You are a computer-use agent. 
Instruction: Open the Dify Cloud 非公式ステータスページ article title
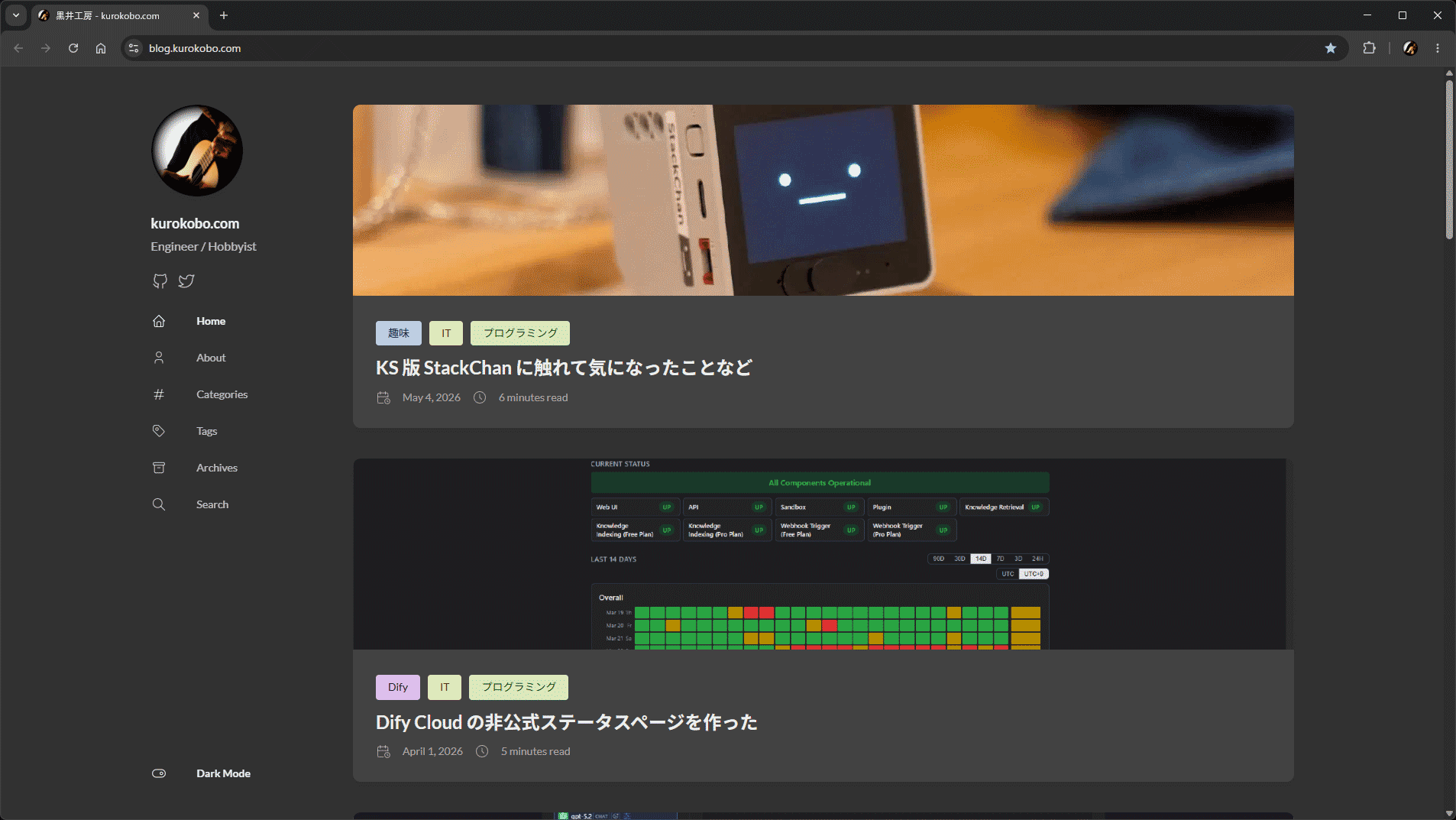(567, 722)
